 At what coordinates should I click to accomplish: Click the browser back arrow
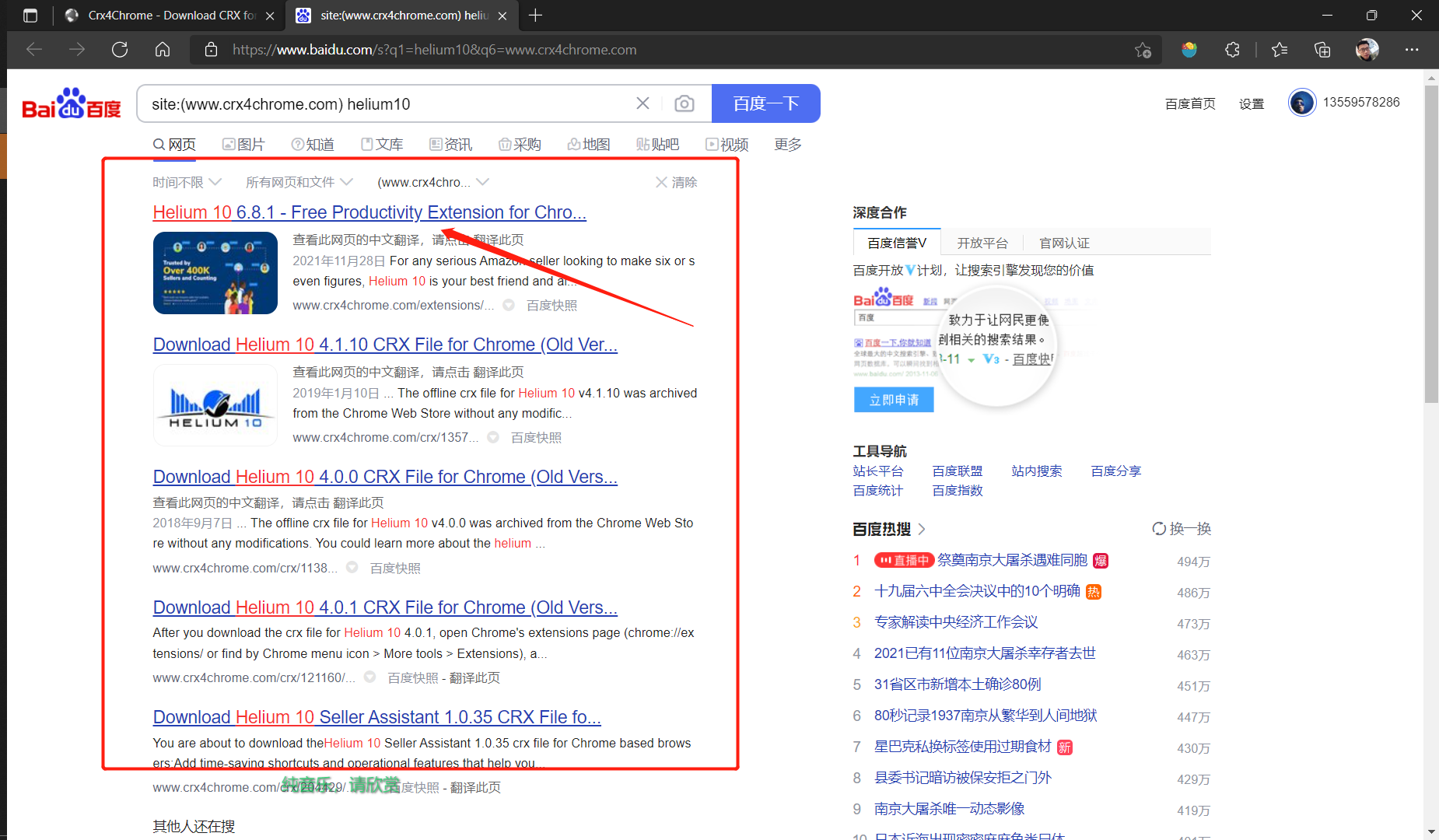34,50
